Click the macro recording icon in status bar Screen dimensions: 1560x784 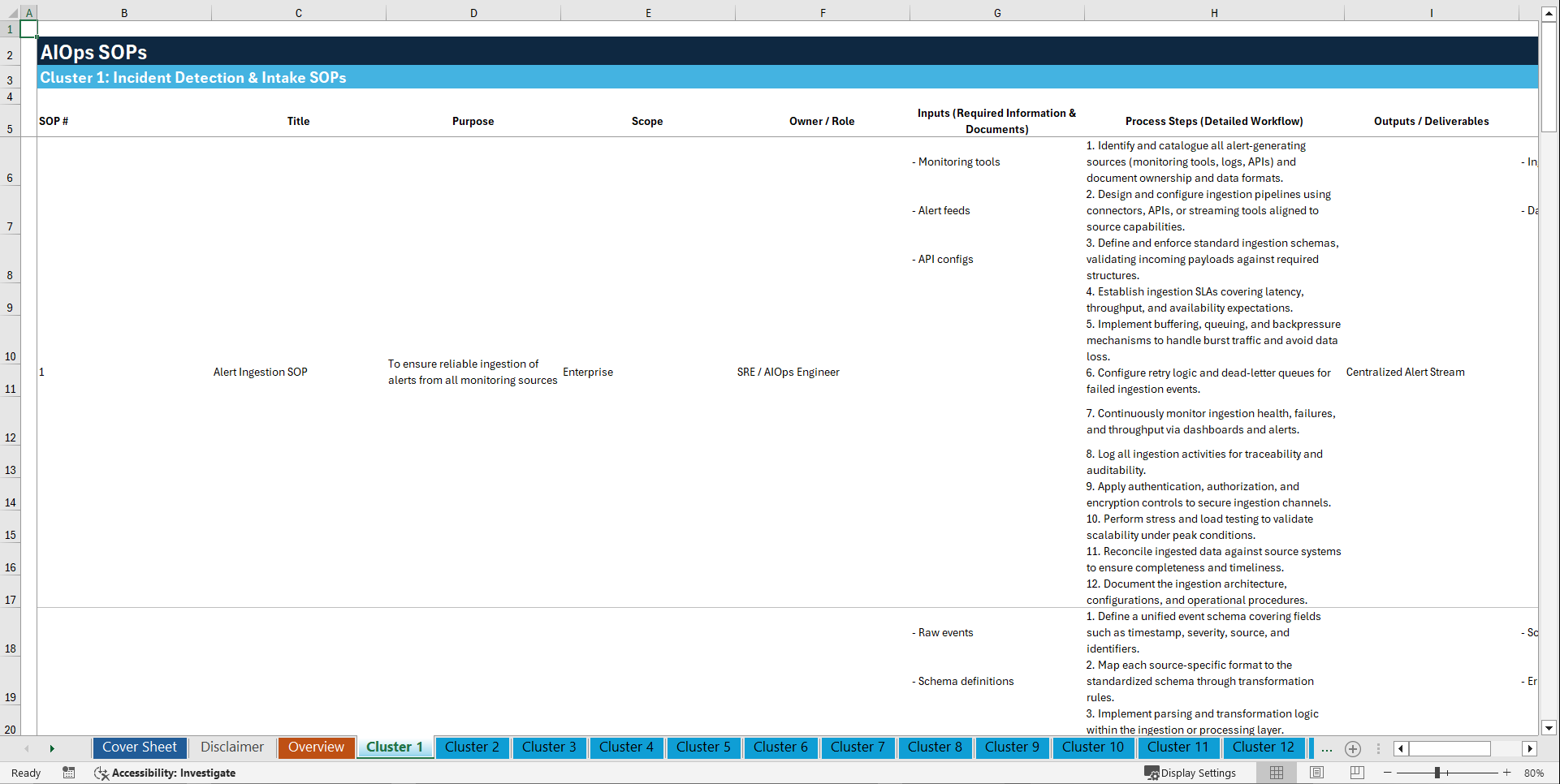point(69,773)
